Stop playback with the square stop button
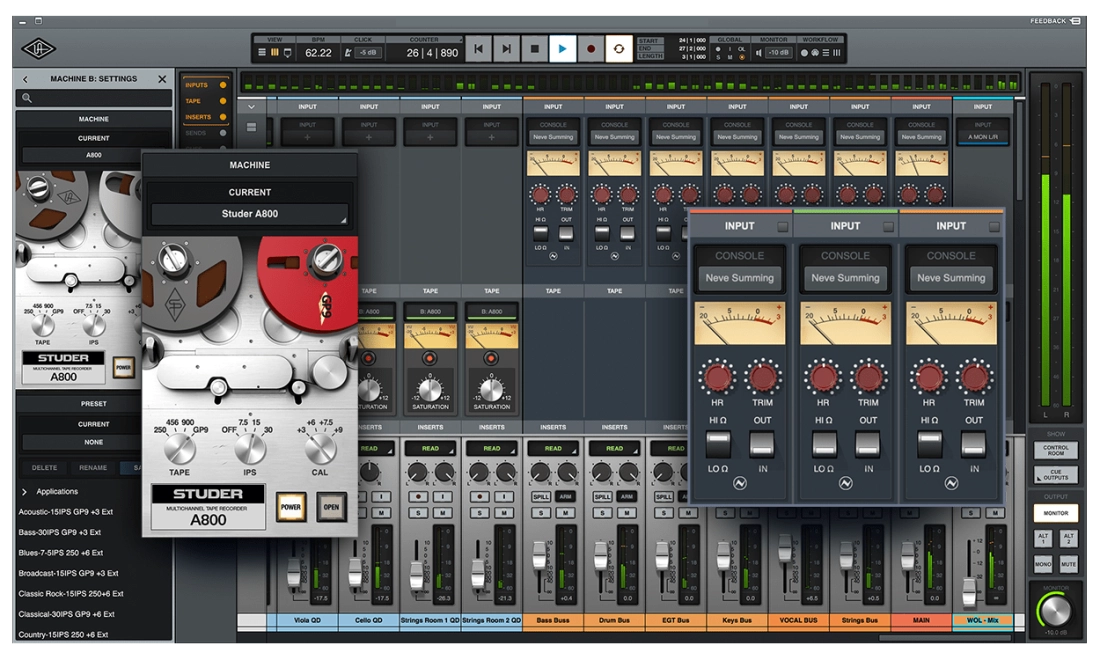This screenshot has width=1100, height=660. click(535, 49)
